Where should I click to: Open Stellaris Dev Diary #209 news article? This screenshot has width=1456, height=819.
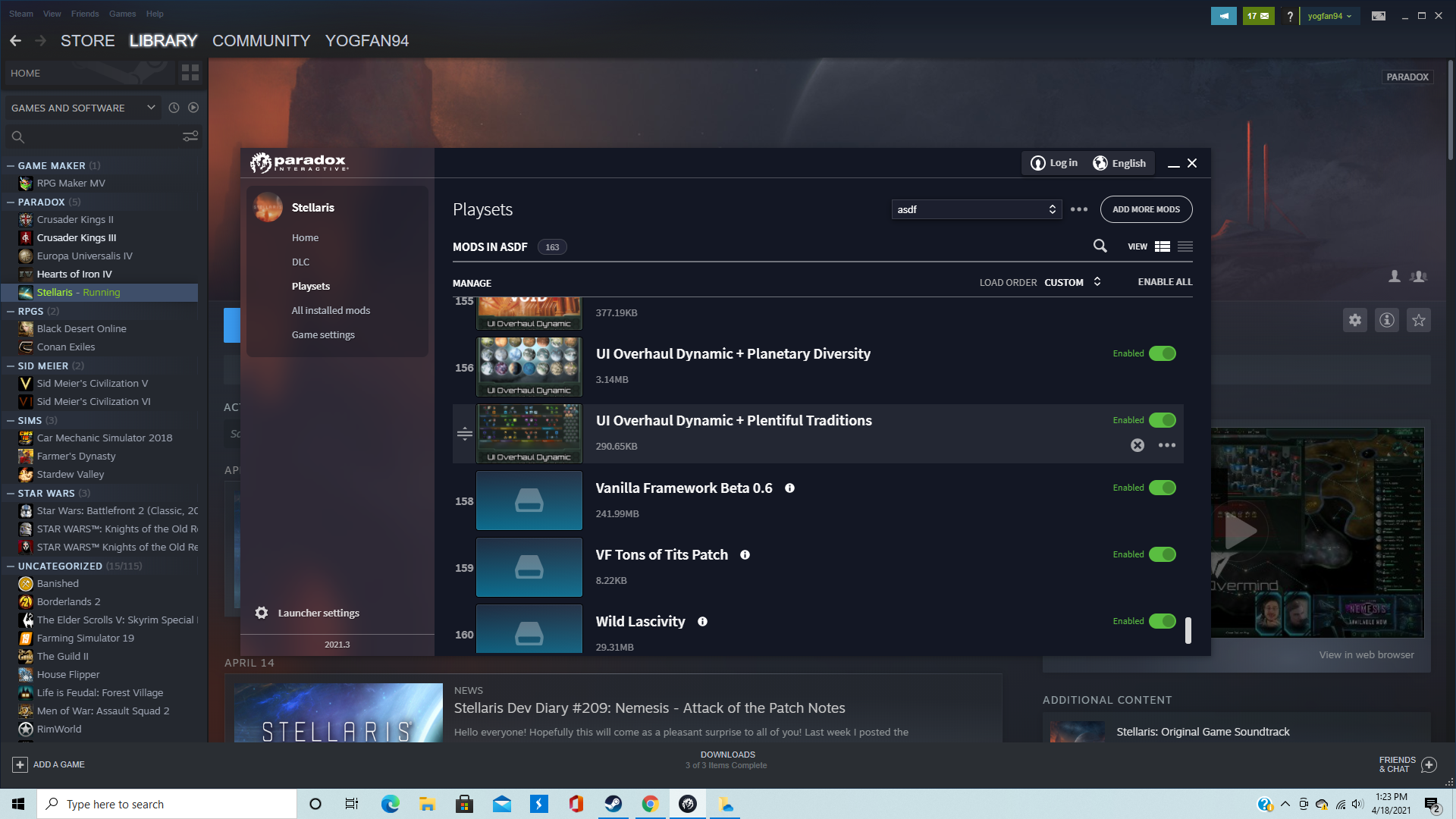pos(649,708)
